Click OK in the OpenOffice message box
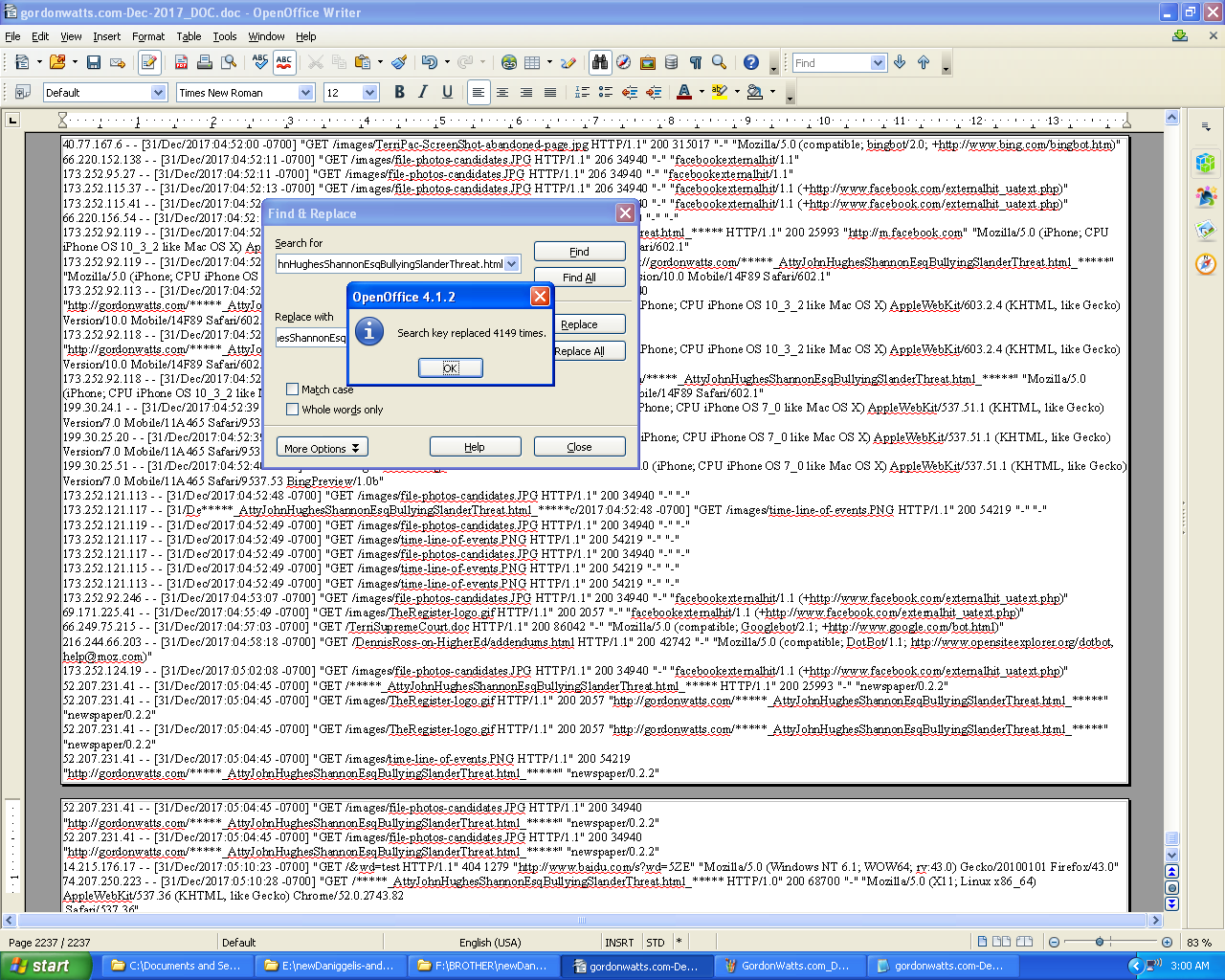This screenshot has width=1225, height=980. coord(450,367)
